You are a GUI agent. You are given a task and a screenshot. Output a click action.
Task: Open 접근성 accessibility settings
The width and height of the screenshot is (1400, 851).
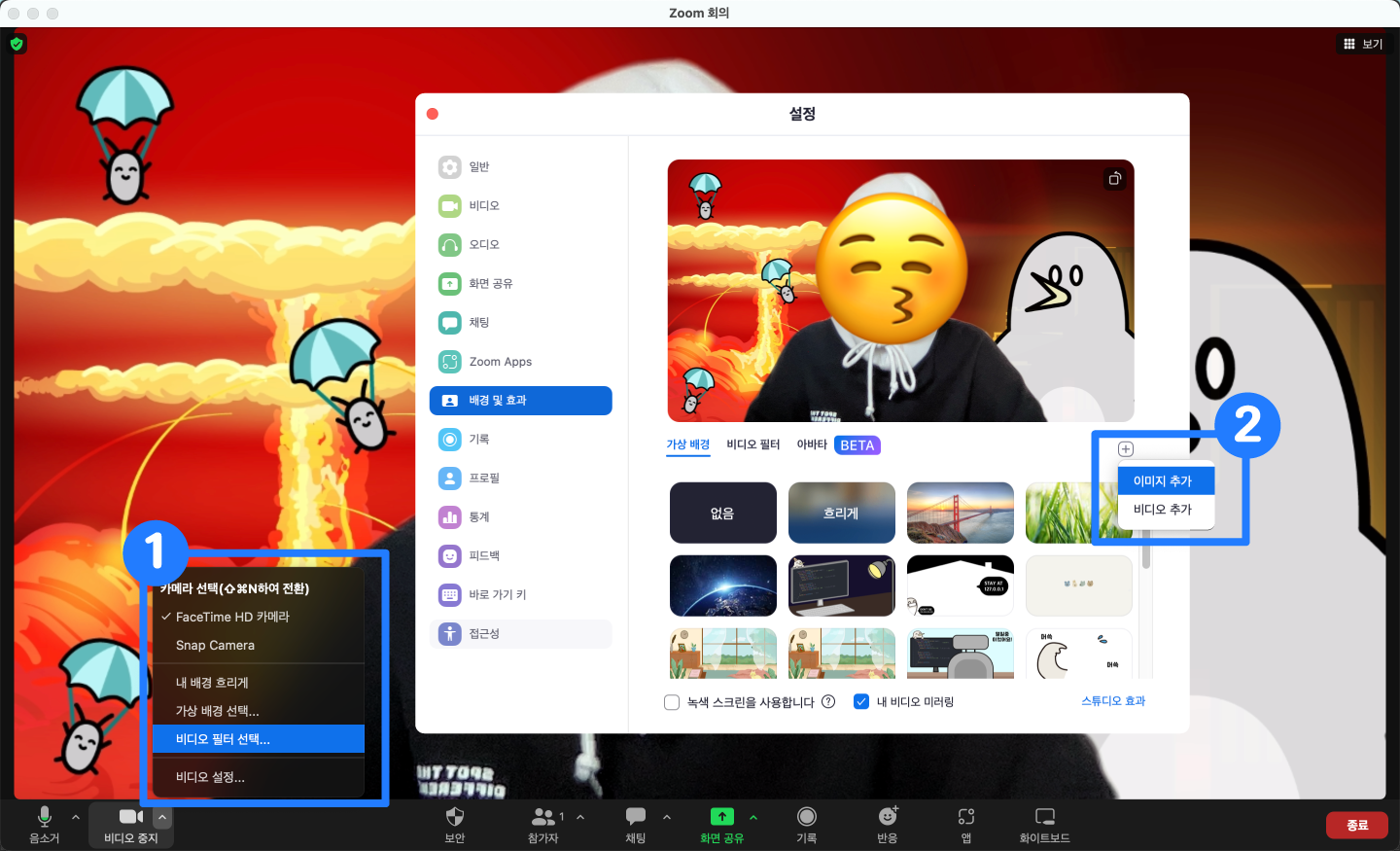pos(520,634)
